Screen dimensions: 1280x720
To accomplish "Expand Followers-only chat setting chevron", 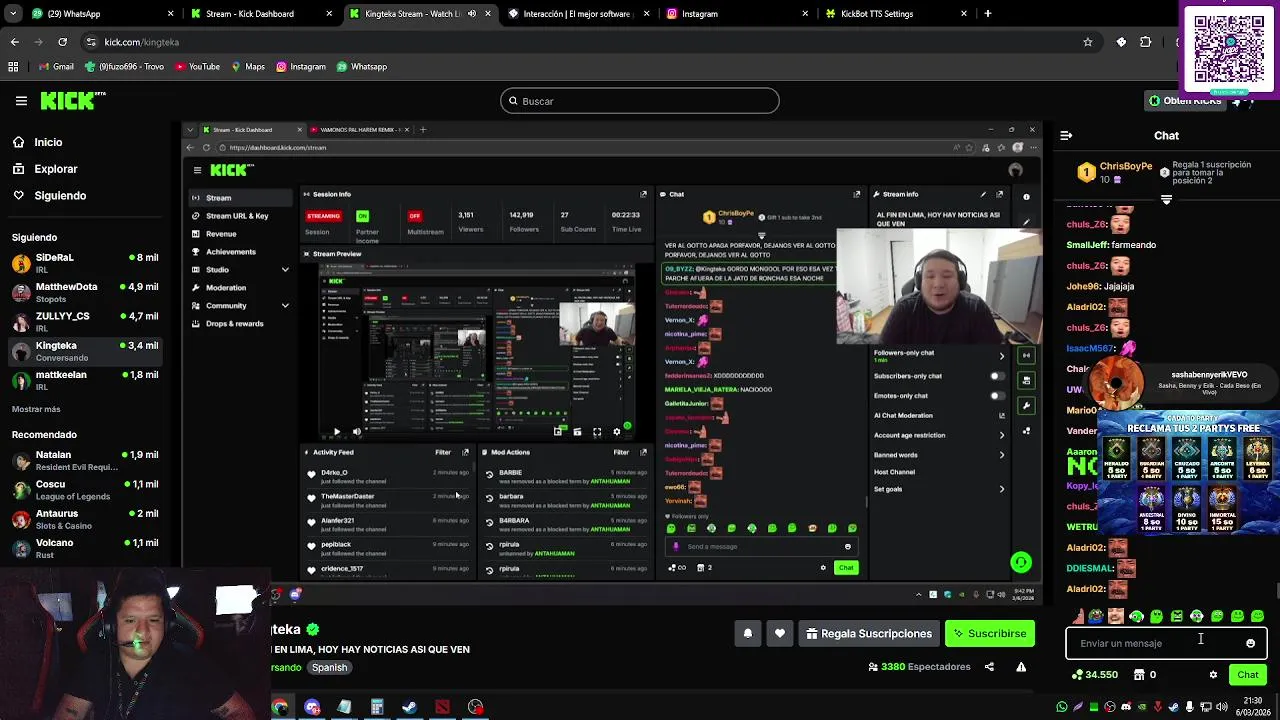I will click(x=1001, y=355).
